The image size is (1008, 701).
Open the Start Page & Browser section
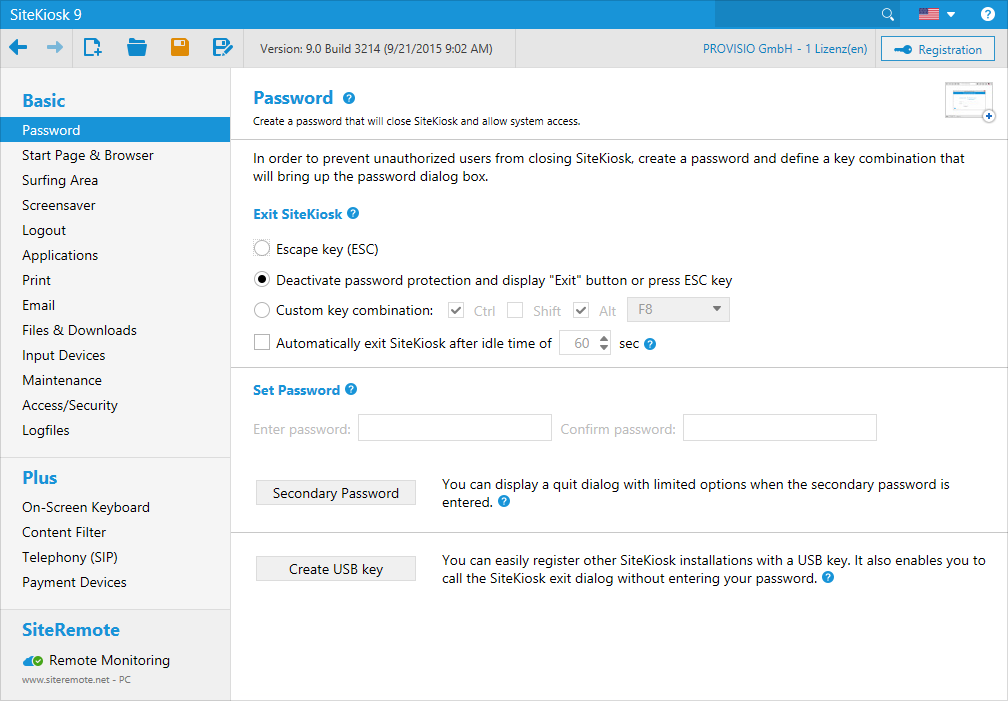point(88,155)
